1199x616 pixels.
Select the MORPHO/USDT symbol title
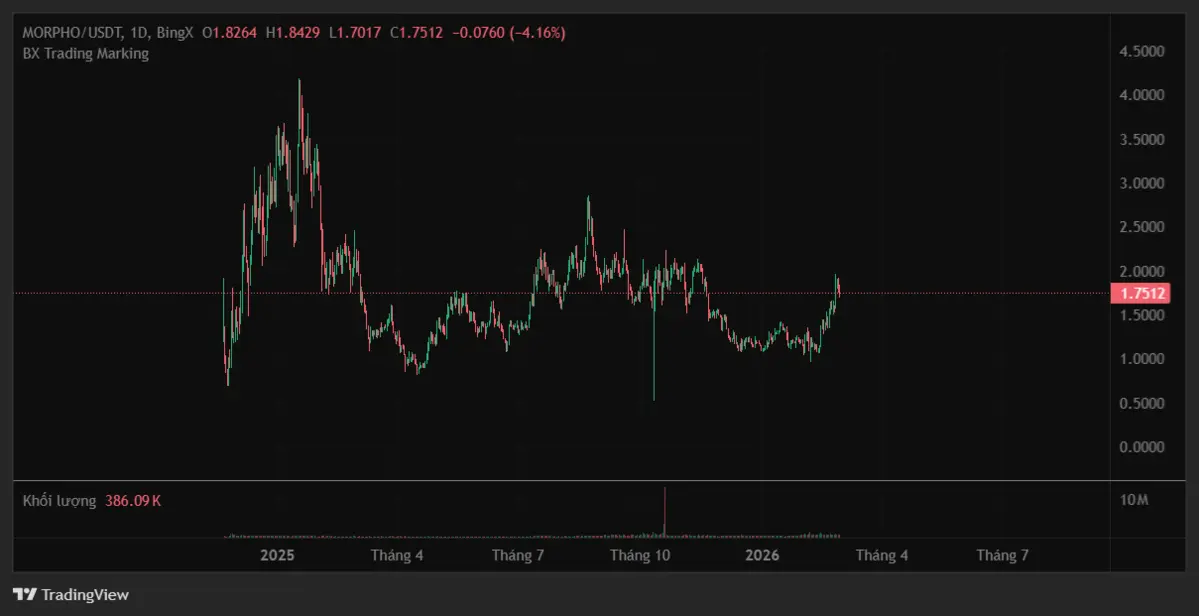pyautogui.click(x=68, y=33)
